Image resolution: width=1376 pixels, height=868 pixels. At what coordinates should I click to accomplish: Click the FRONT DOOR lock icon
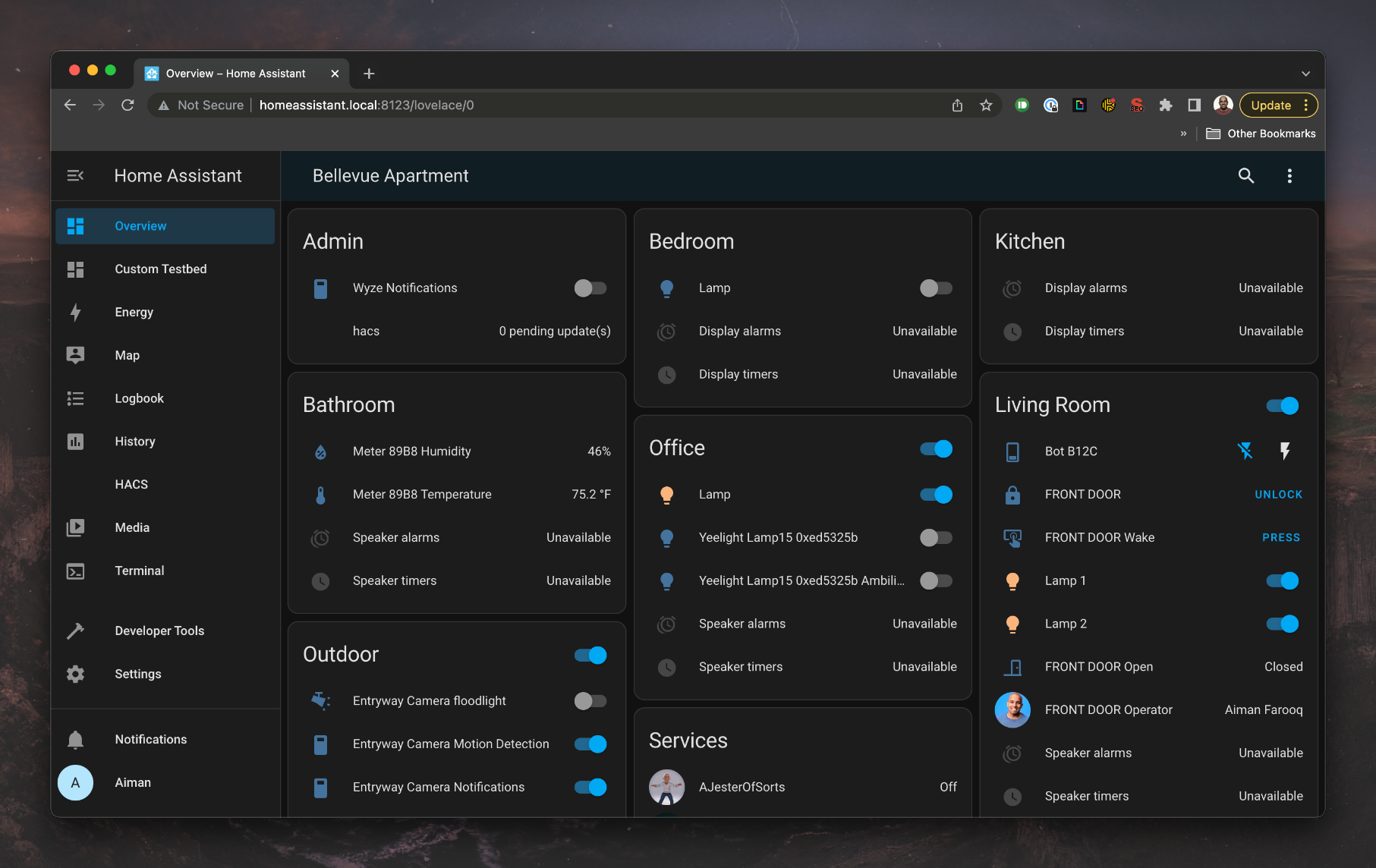pyautogui.click(x=1012, y=495)
